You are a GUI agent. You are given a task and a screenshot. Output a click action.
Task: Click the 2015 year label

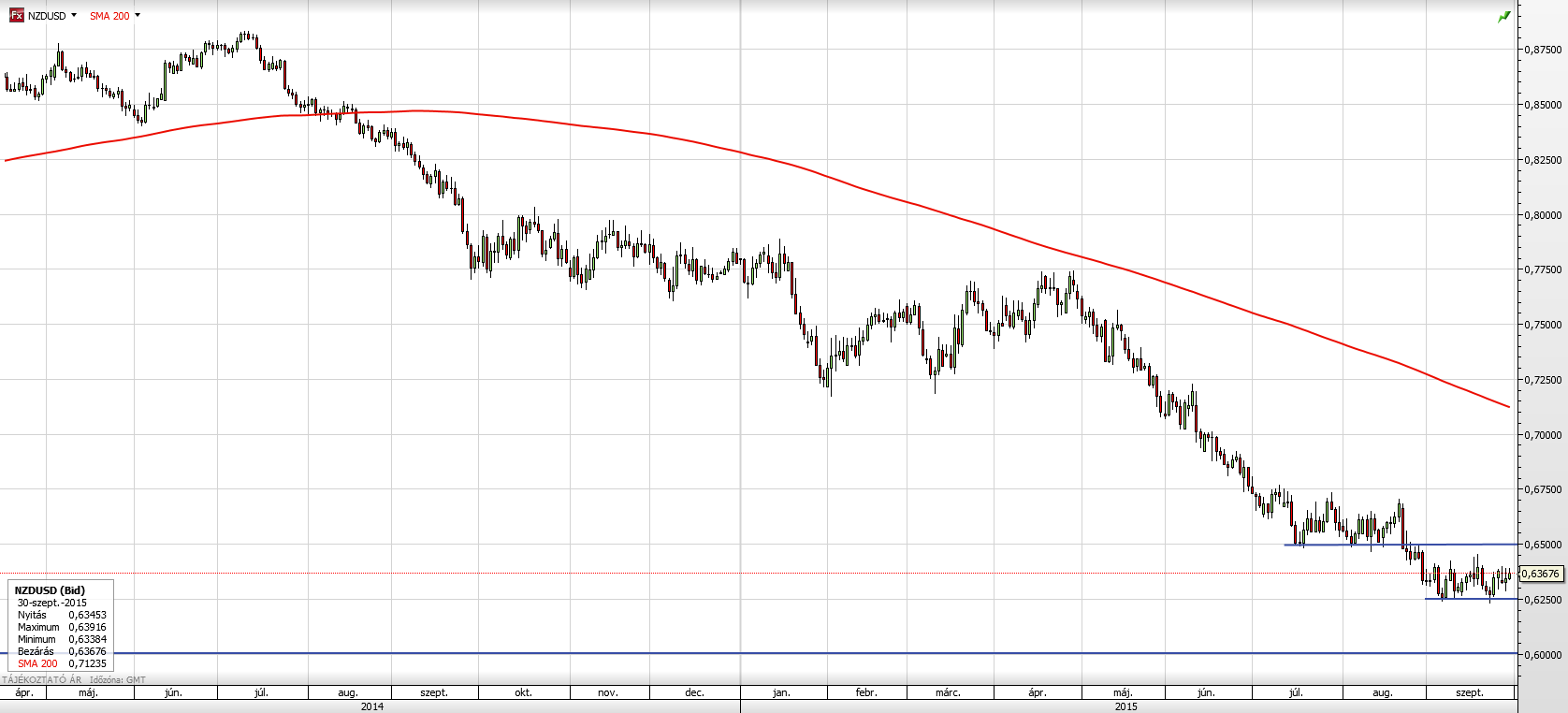pyautogui.click(x=1126, y=706)
